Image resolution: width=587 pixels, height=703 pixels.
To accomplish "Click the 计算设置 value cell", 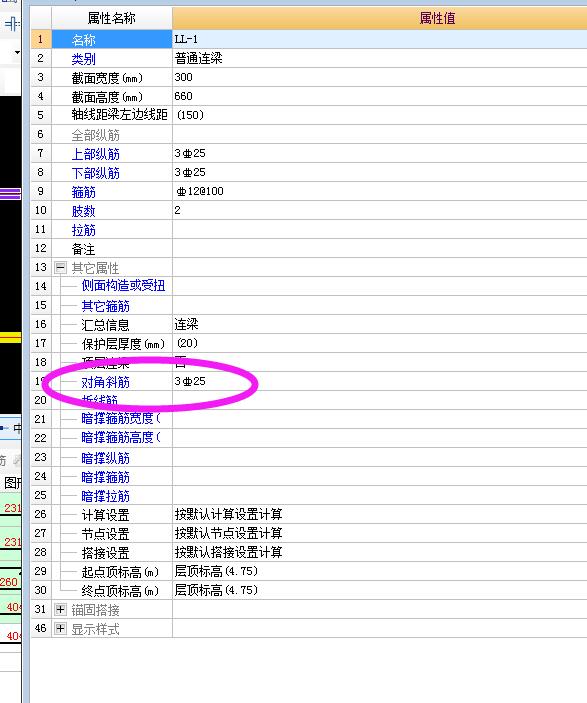I will tap(379, 514).
